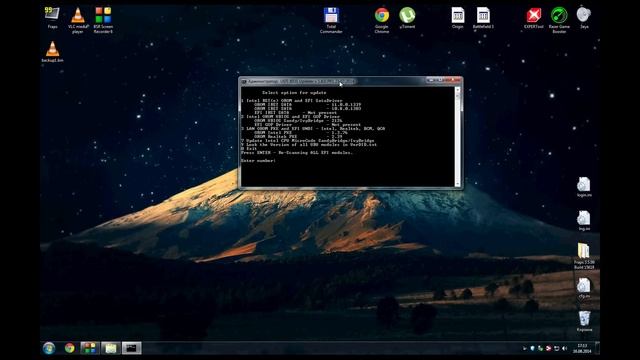Screen dimensions: 640x360
Task: Minimize the console window
Action: pyautogui.click(x=430, y=80)
